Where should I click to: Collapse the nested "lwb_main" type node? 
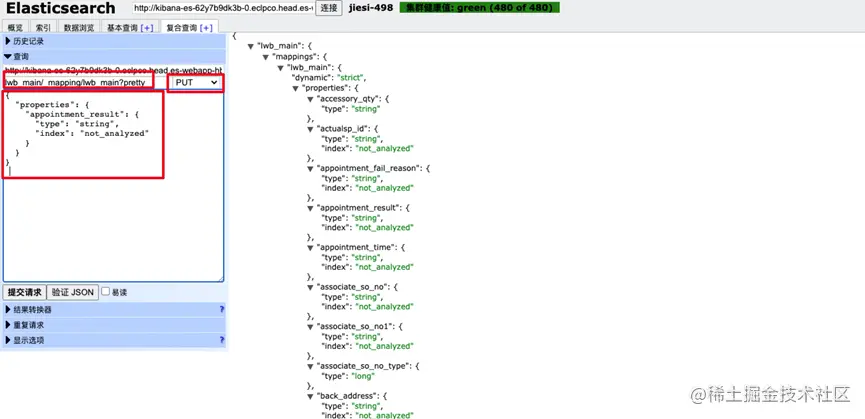coord(281,67)
